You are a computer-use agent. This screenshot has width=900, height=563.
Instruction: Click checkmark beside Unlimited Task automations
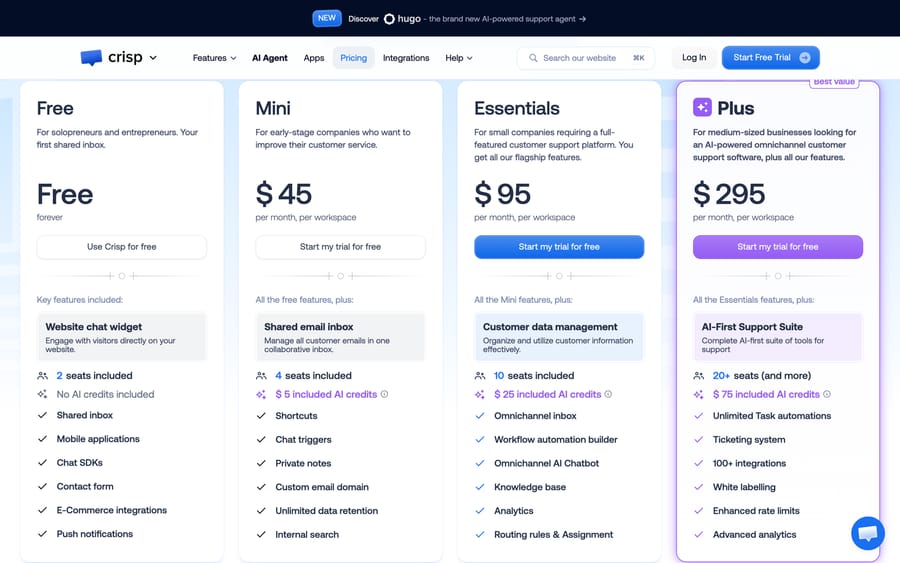(x=699, y=416)
